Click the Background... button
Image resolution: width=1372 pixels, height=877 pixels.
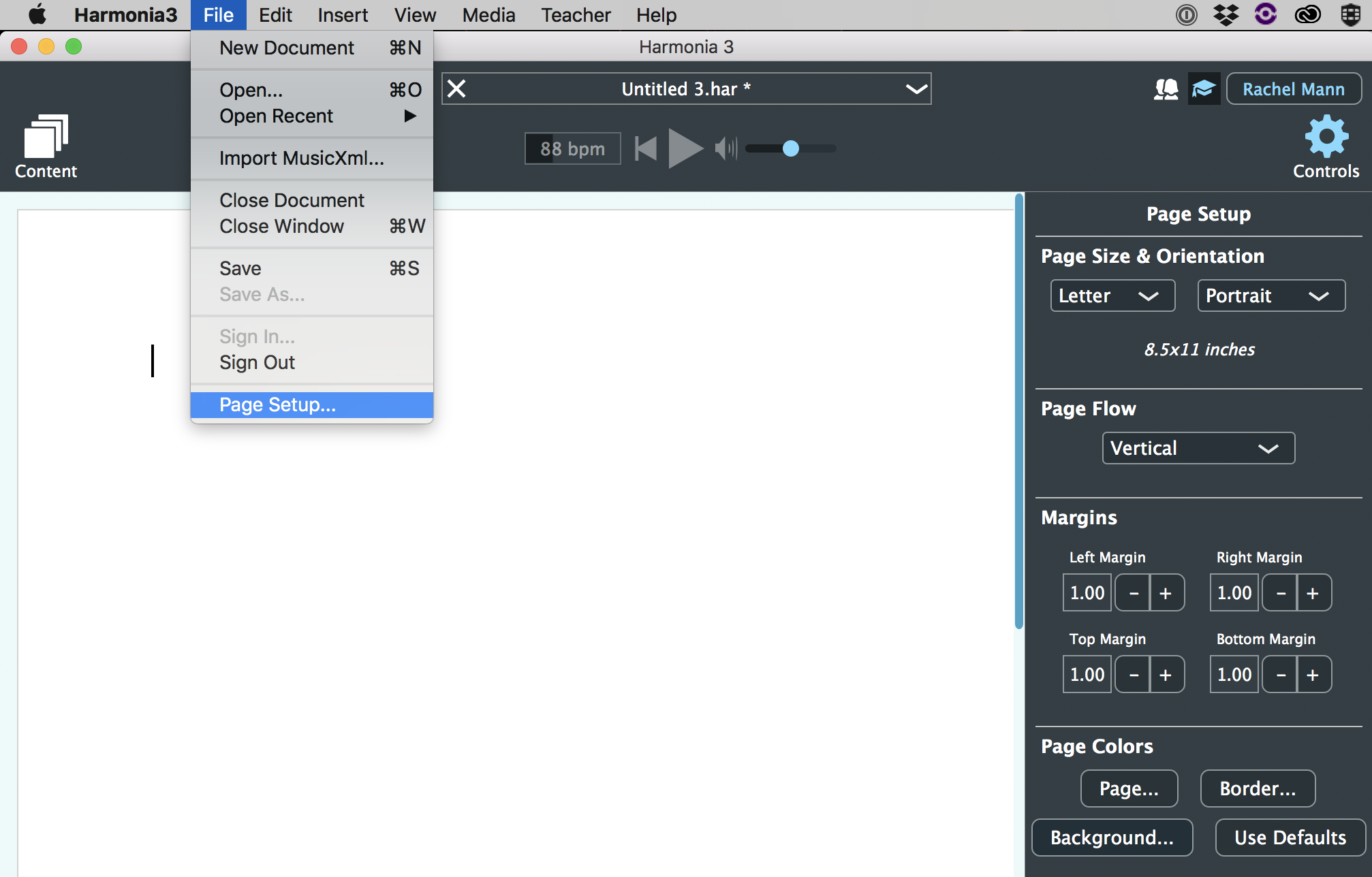tap(1112, 838)
